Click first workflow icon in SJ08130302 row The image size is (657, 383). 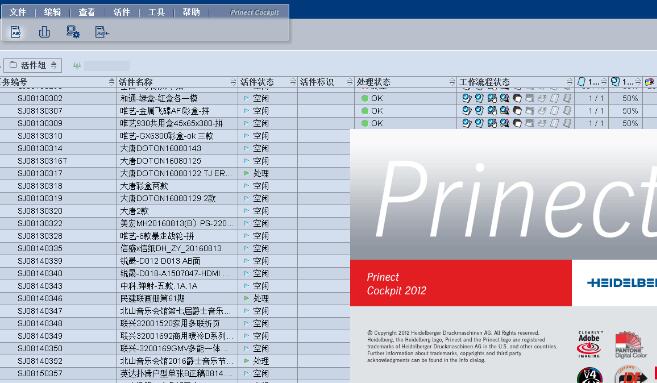(466, 98)
